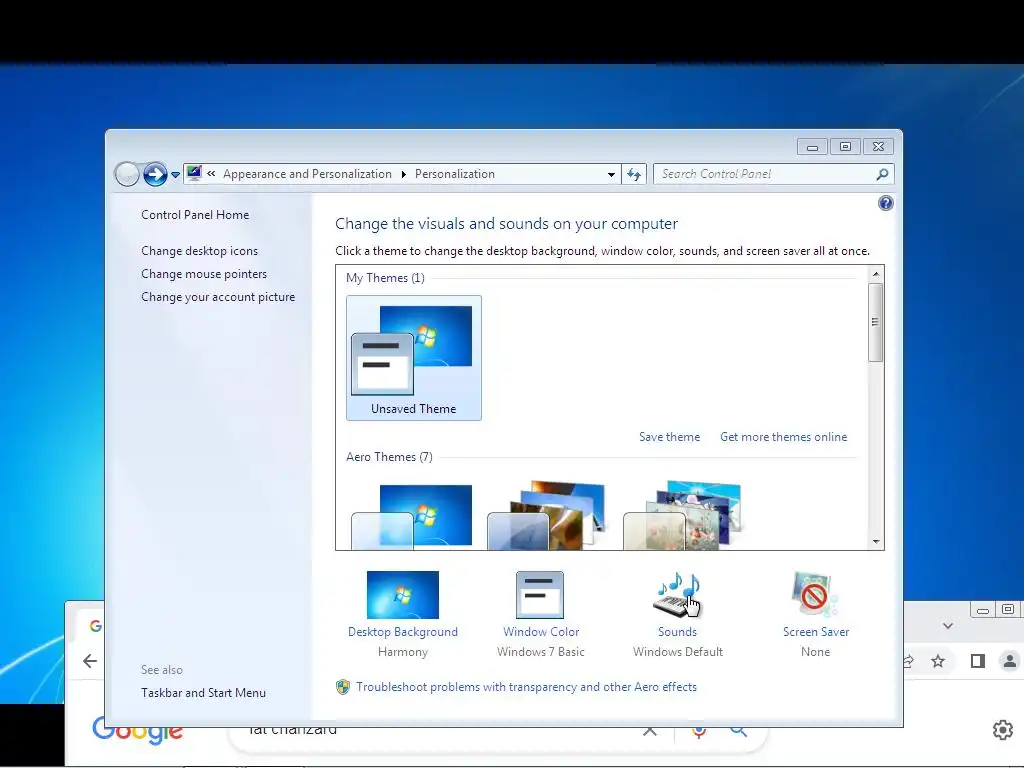
Task: Click the Forward navigation arrow button
Action: tap(155, 174)
